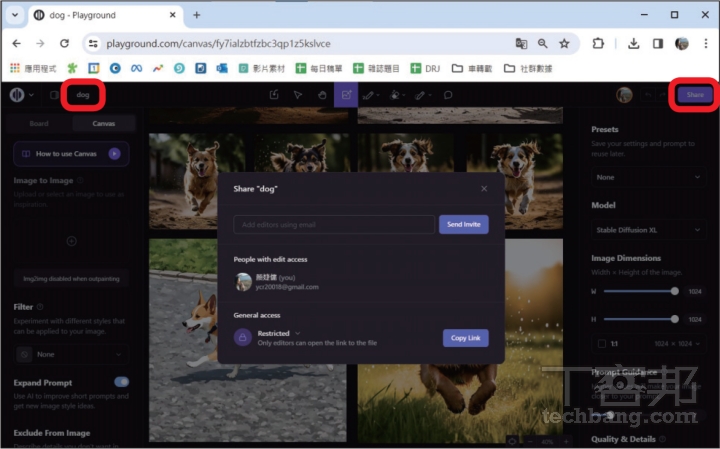Open the comment bubble tool
This screenshot has width=720, height=449.
pyautogui.click(x=448, y=95)
